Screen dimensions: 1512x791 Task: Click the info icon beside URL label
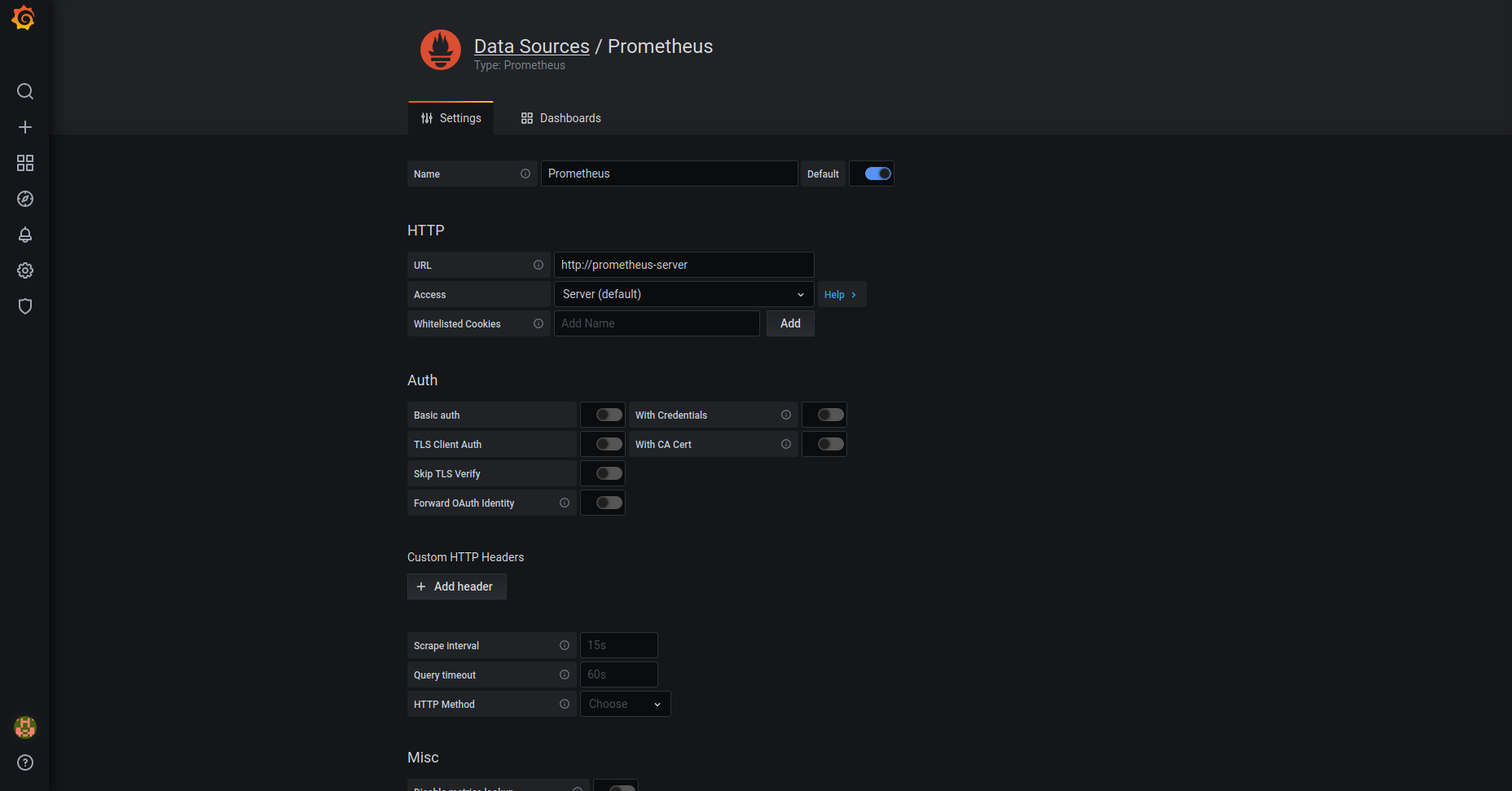pos(538,265)
